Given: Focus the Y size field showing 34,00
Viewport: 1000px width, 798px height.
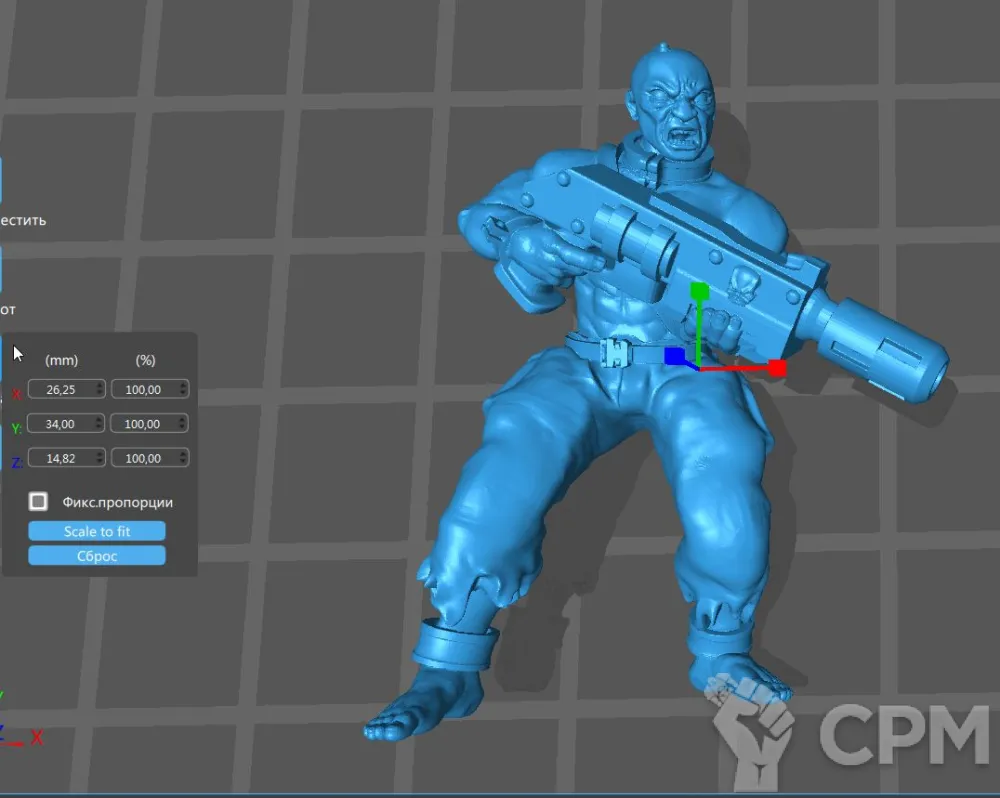Looking at the screenshot, I should (x=62, y=424).
